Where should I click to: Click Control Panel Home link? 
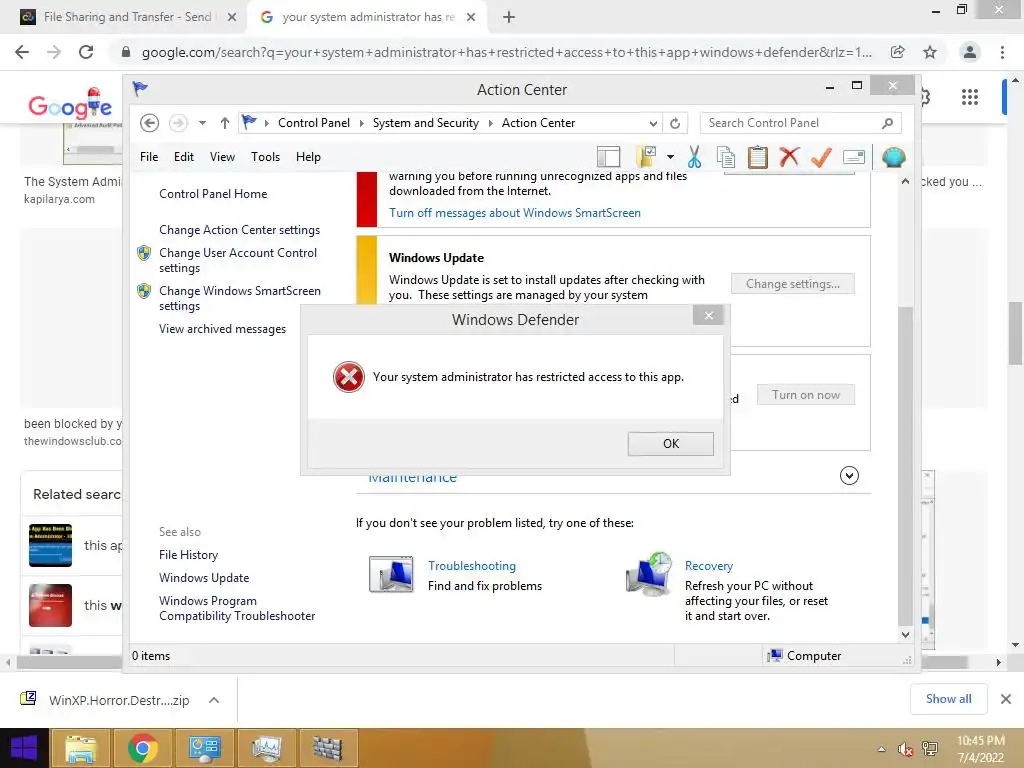click(213, 194)
